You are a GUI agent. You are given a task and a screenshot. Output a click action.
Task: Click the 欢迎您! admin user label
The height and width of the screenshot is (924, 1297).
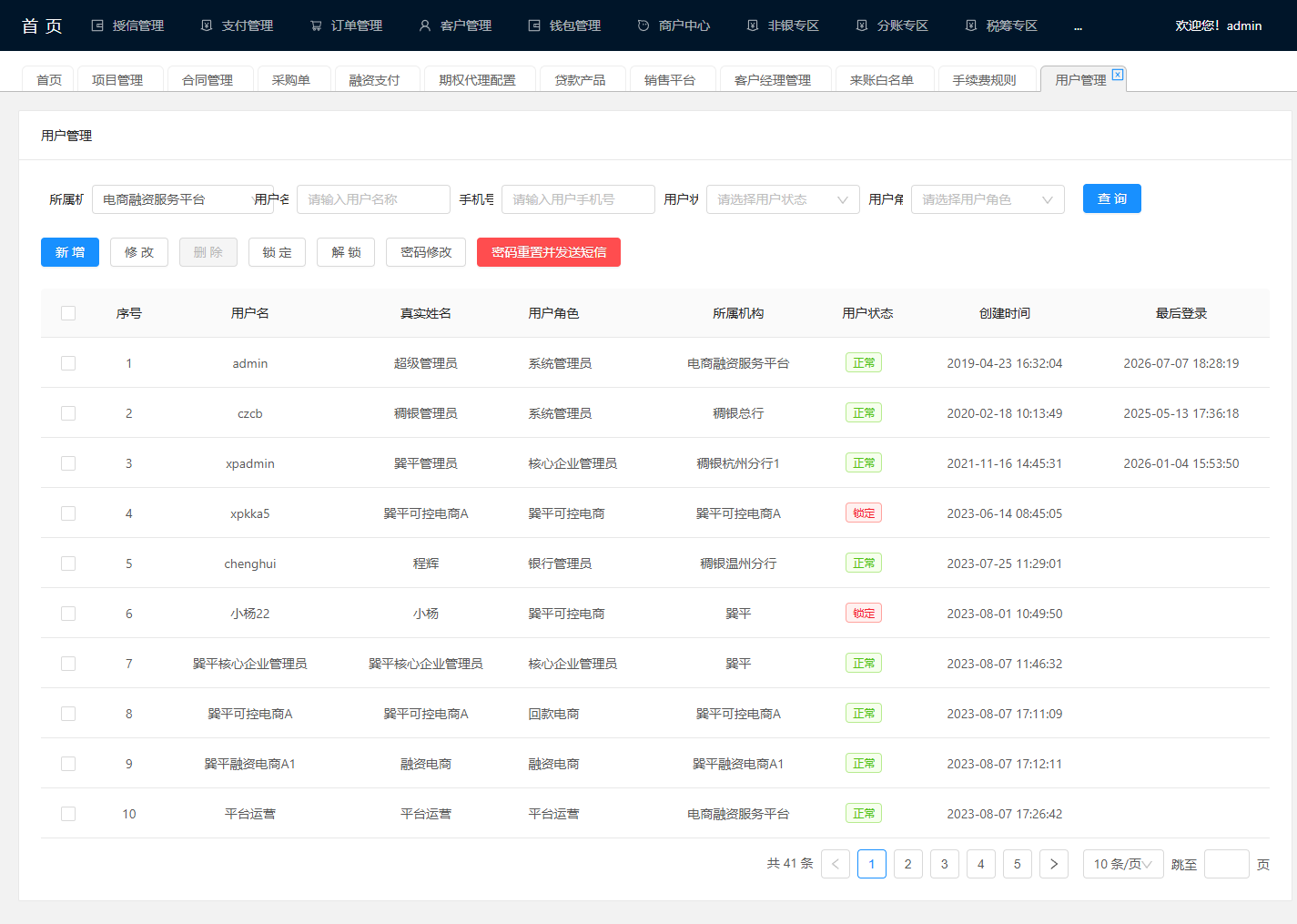coord(1219,25)
